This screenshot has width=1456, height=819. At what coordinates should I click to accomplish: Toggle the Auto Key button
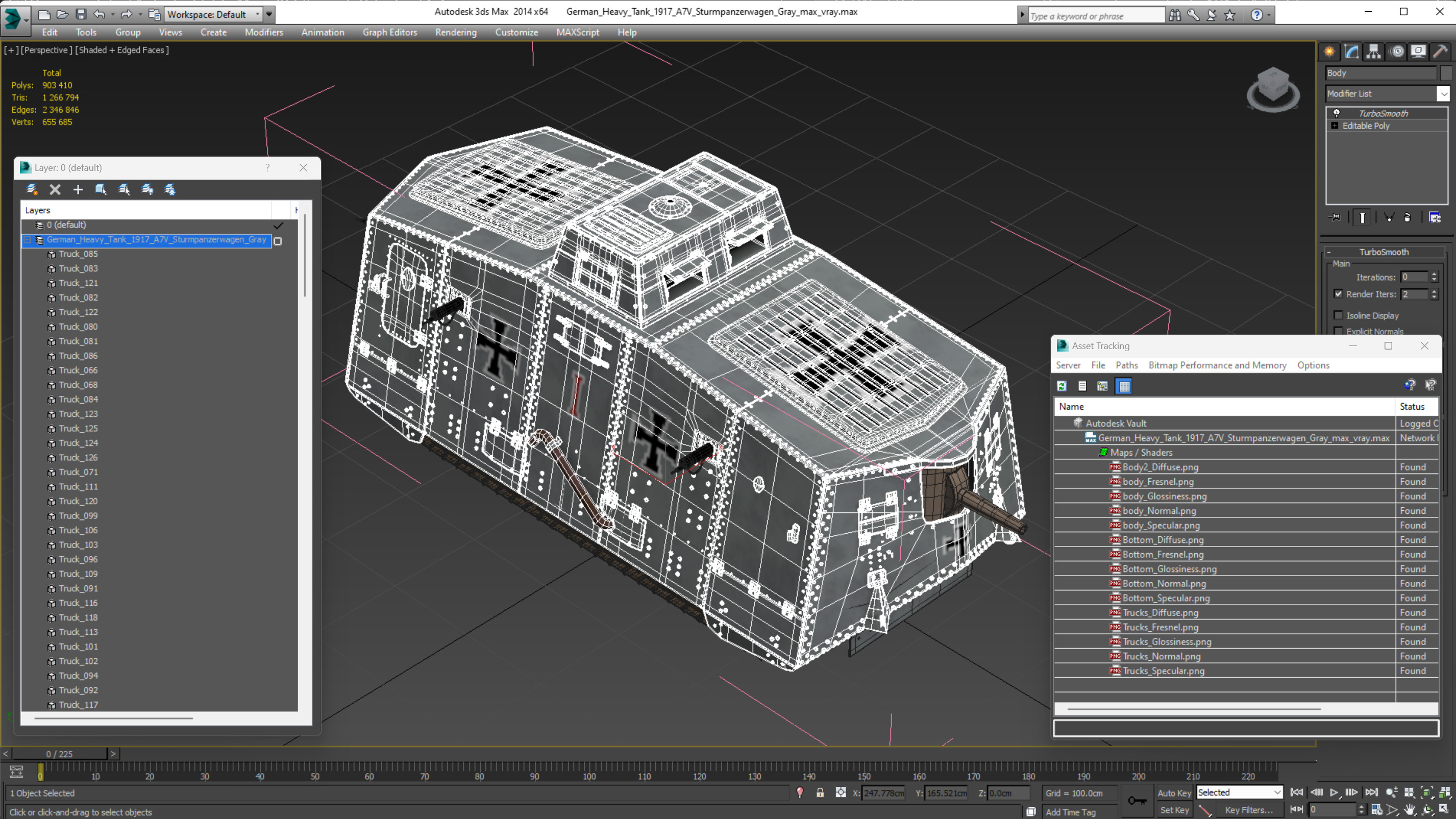(1174, 792)
